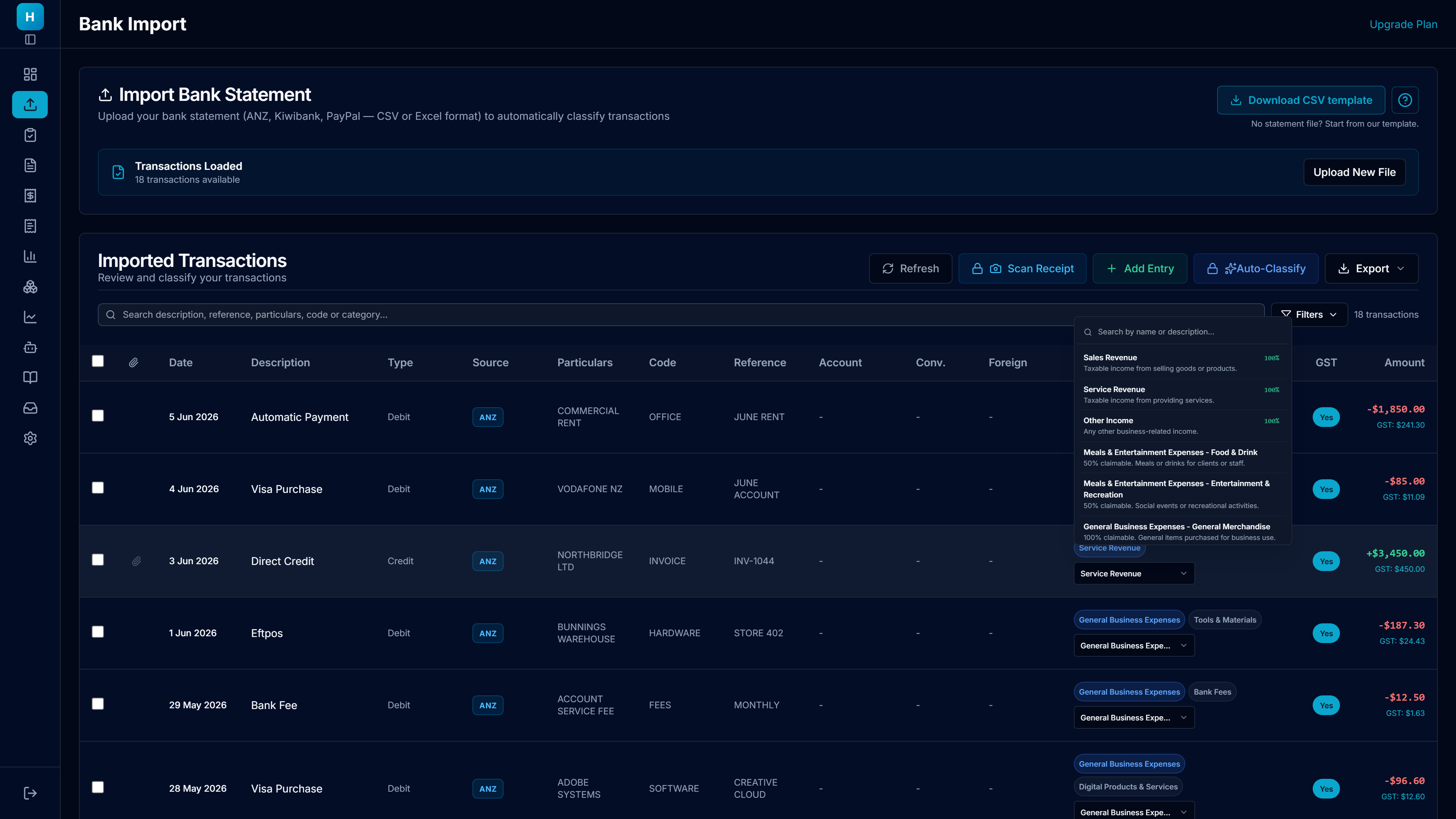This screenshot has width=1456, height=819.
Task: Toggle GST Yes badge on the Direct Credit row
Action: point(1326,561)
